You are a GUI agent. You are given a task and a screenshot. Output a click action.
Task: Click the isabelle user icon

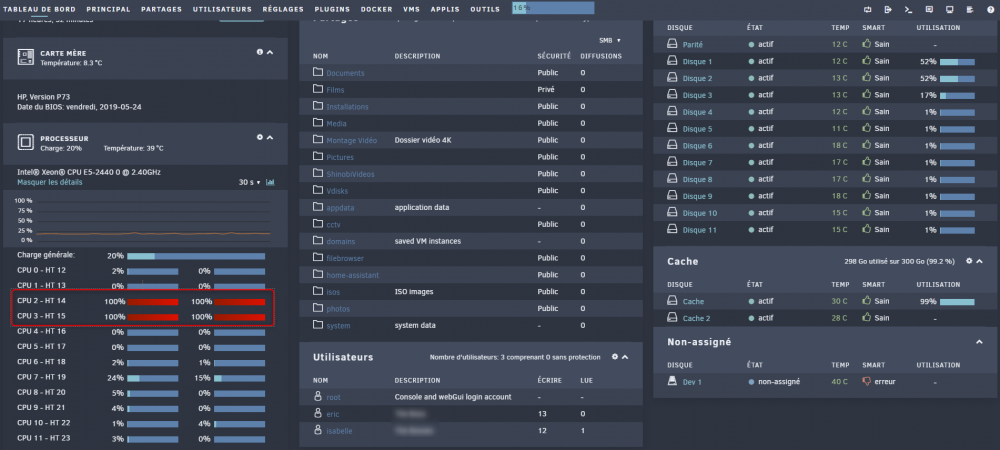(318, 430)
